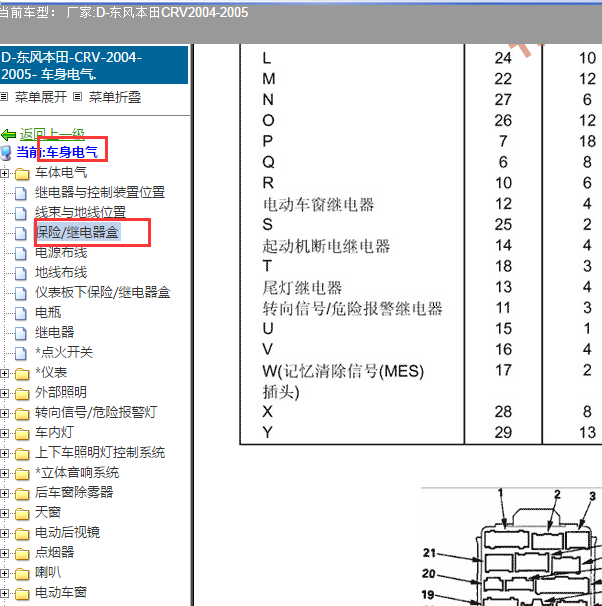Click the 车内灯 folder icon
The width and height of the screenshot is (602, 606).
pos(22,434)
